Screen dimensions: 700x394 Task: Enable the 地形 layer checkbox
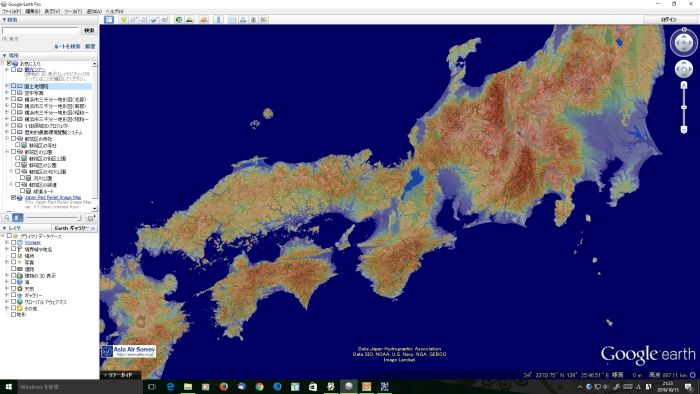[x=13, y=315]
